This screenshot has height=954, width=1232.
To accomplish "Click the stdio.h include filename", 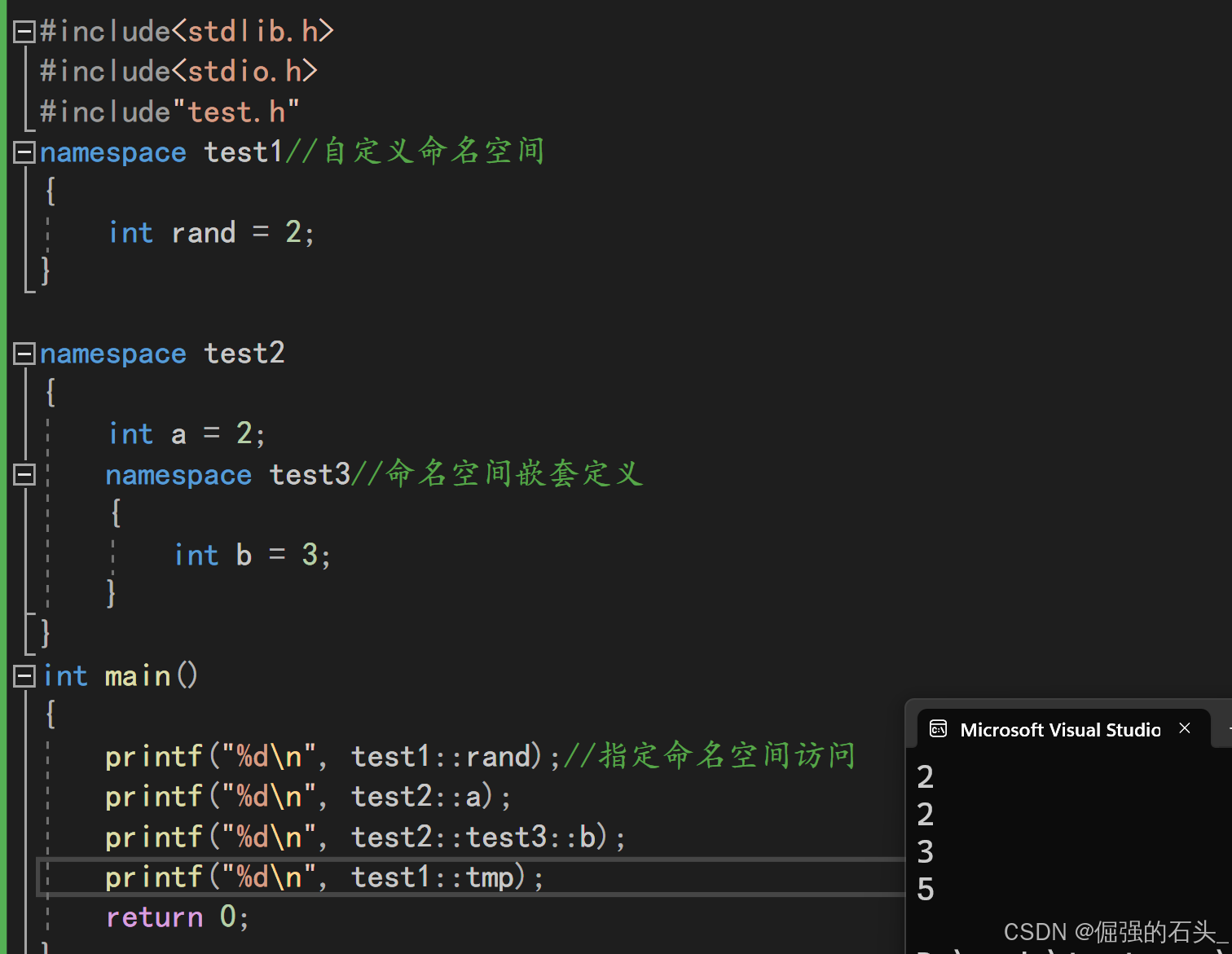I will tap(244, 72).
